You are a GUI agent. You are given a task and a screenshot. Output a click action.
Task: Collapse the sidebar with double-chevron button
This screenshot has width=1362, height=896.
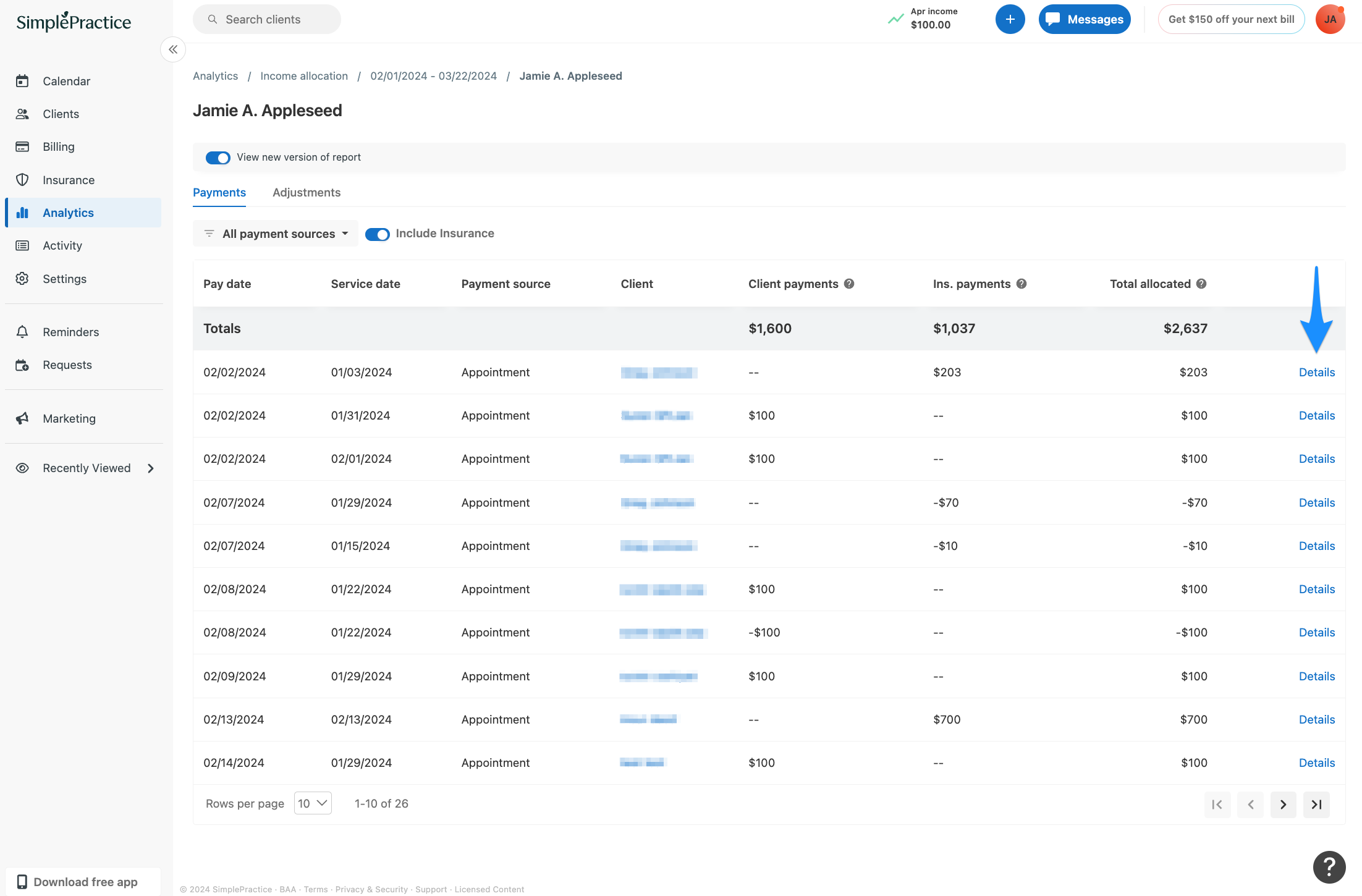click(x=173, y=49)
